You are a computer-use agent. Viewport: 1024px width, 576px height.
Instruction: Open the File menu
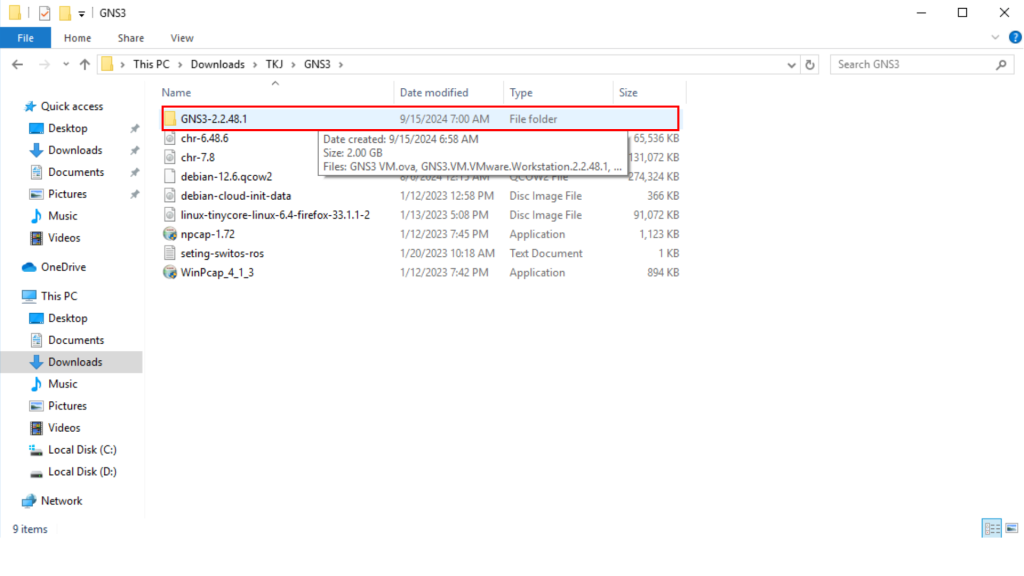pos(25,38)
